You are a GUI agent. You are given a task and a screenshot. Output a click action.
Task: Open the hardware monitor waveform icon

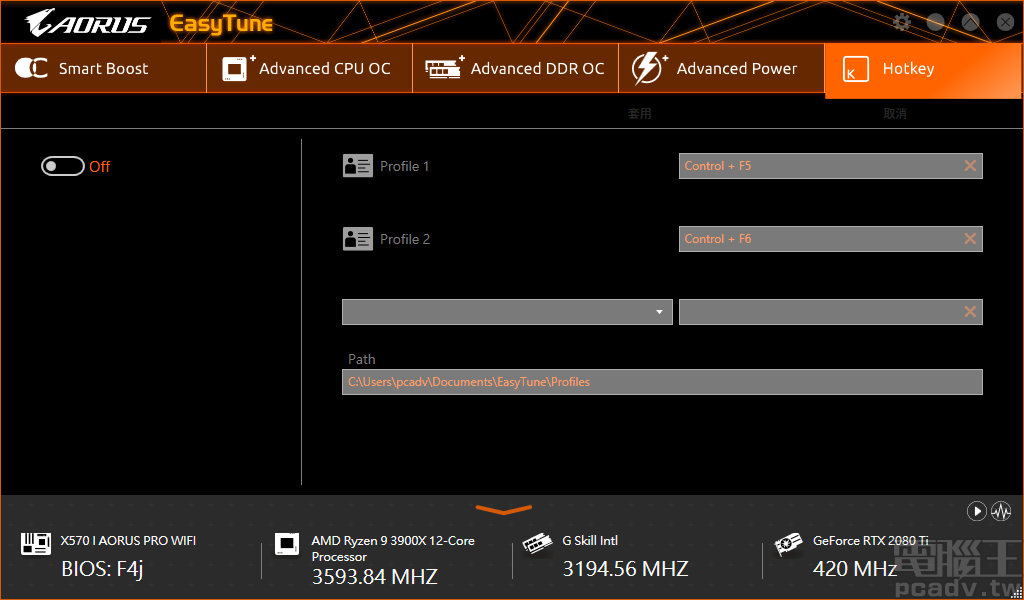point(1001,511)
